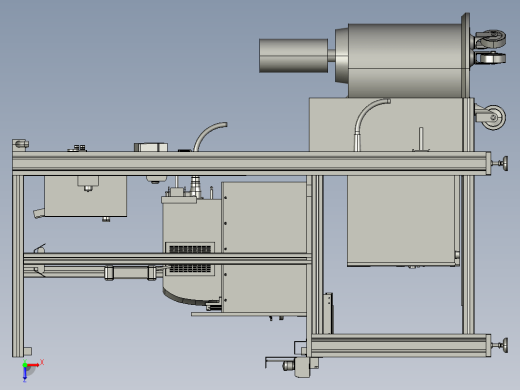The image size is (520, 390).
Task: Select the bottom right horizontal frame beam
Action: (x=401, y=345)
